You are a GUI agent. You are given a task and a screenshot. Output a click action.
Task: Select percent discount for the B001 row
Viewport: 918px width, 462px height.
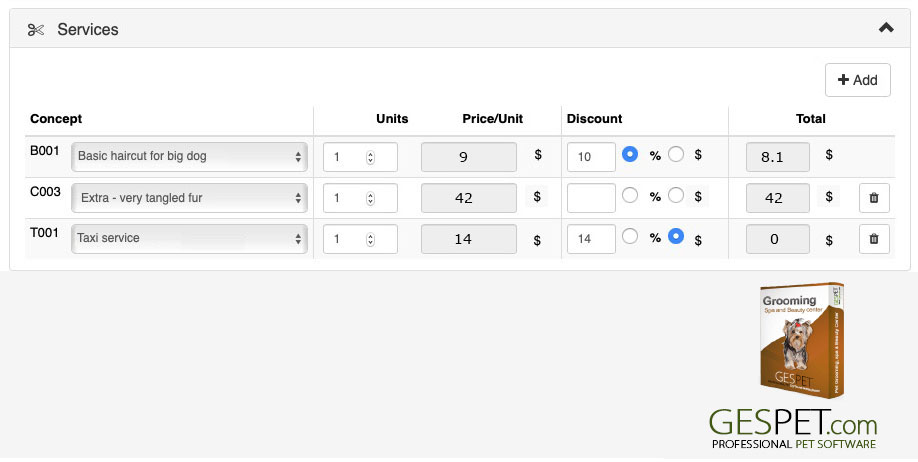click(x=630, y=154)
